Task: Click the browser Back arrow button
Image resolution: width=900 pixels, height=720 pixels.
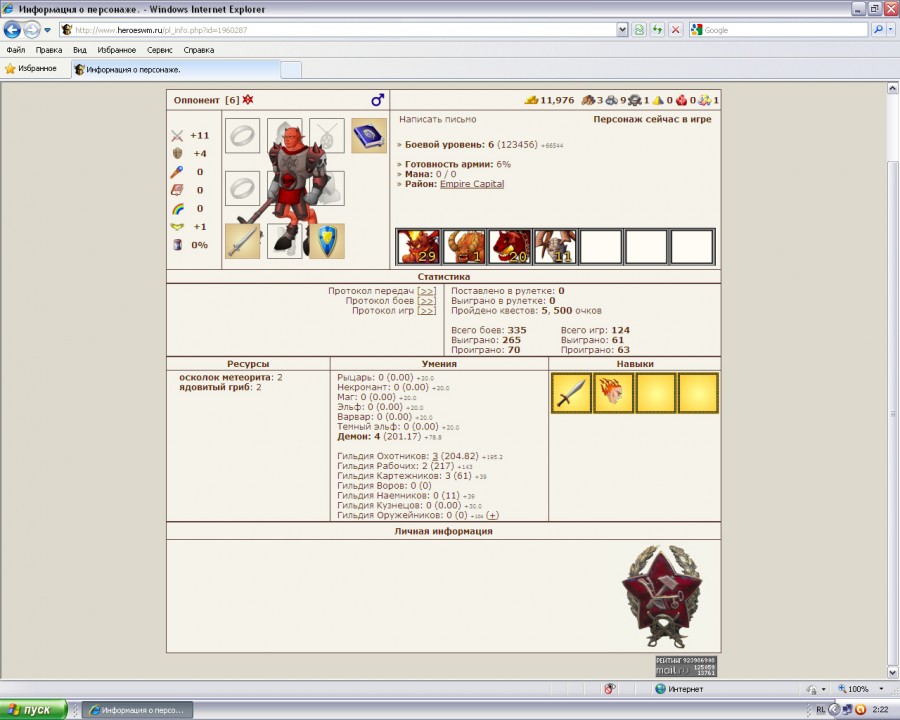Action: (x=12, y=30)
